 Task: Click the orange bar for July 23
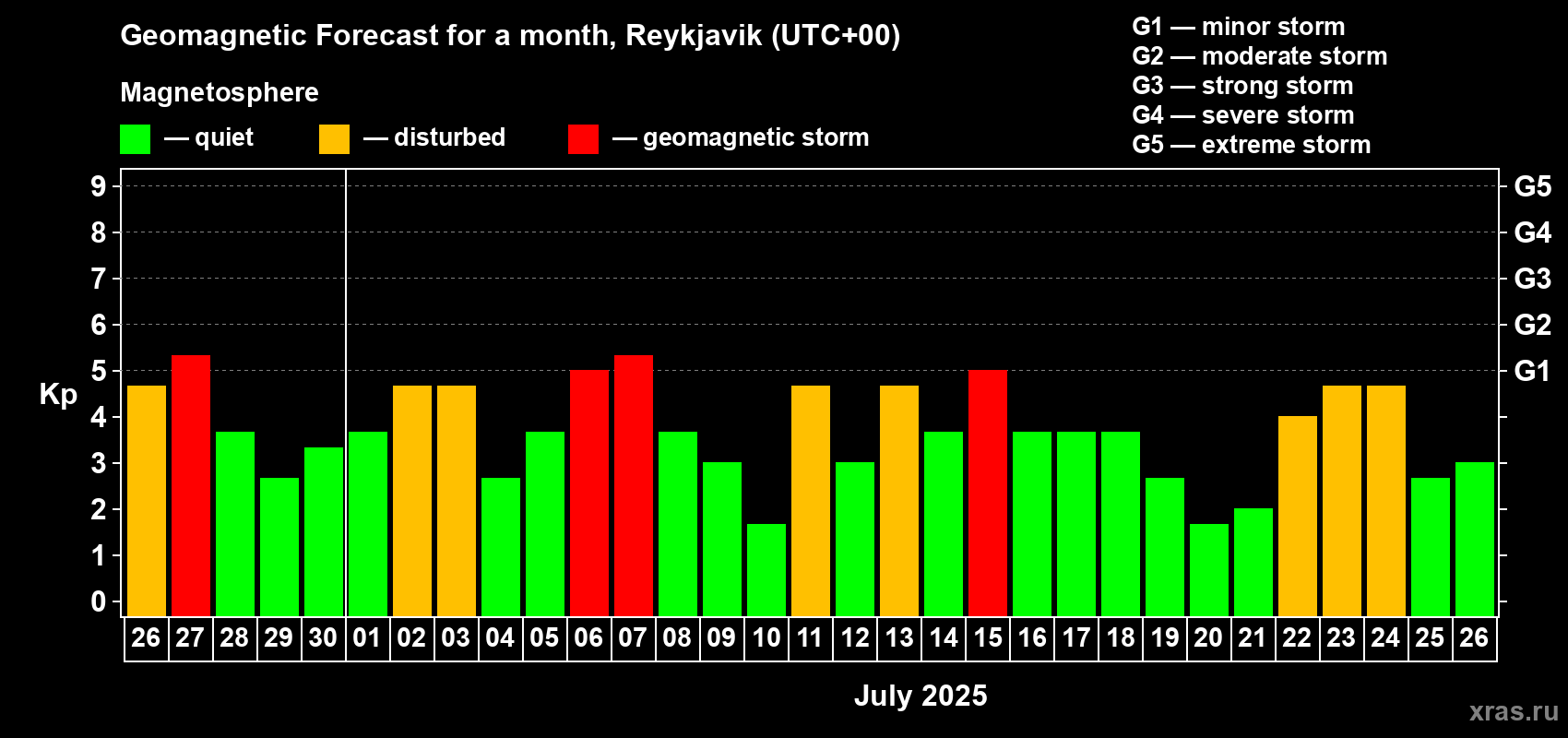point(1342,501)
